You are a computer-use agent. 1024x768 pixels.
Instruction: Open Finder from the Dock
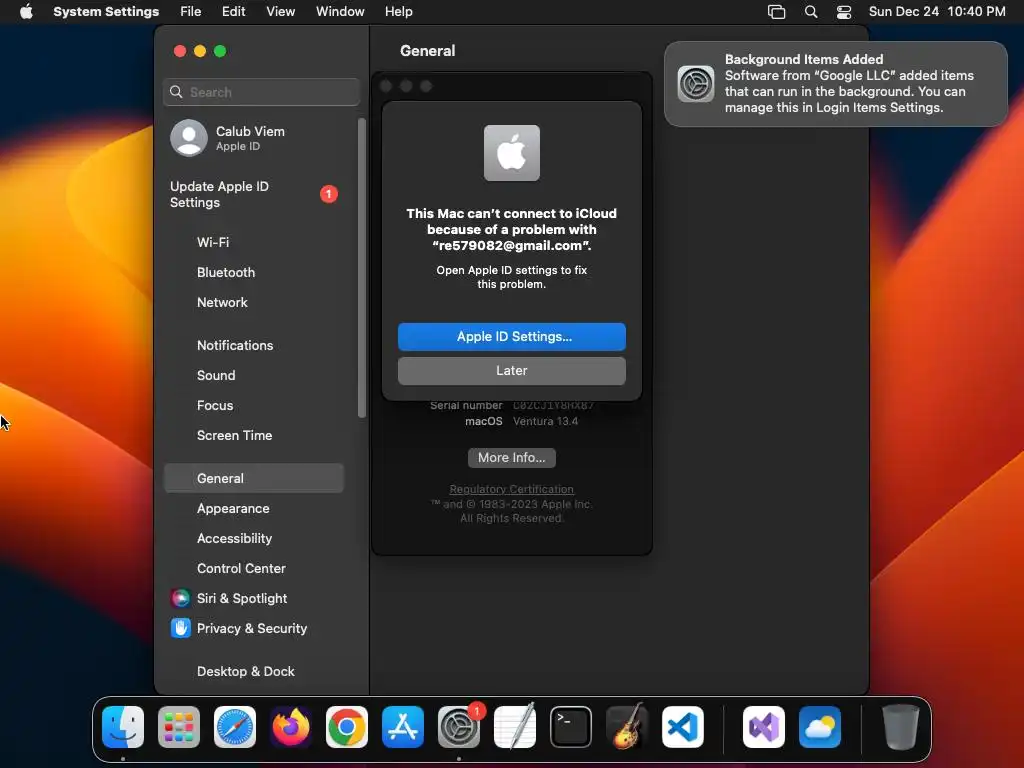123,727
